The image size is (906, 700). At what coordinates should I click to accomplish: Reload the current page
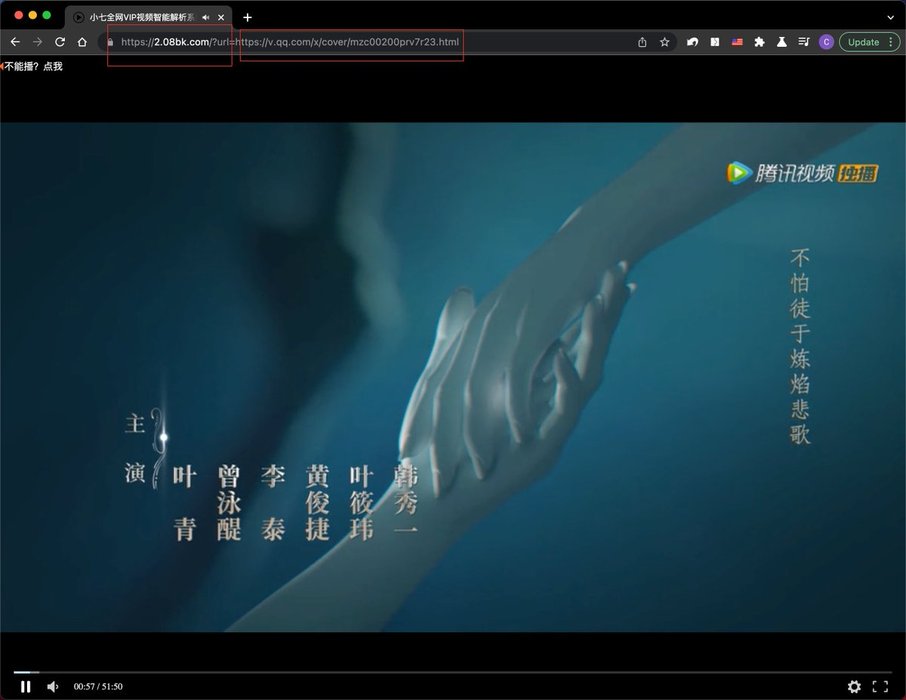(x=60, y=42)
